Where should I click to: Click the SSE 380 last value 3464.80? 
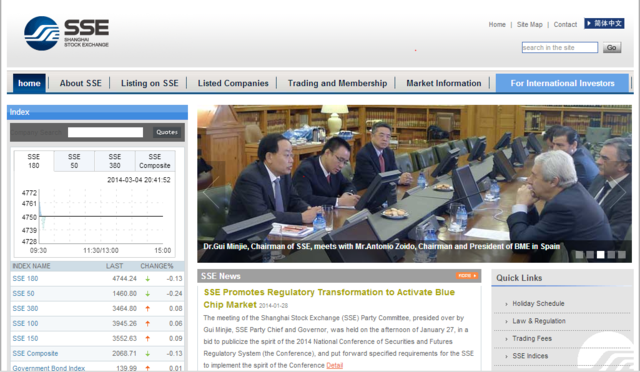click(124, 308)
